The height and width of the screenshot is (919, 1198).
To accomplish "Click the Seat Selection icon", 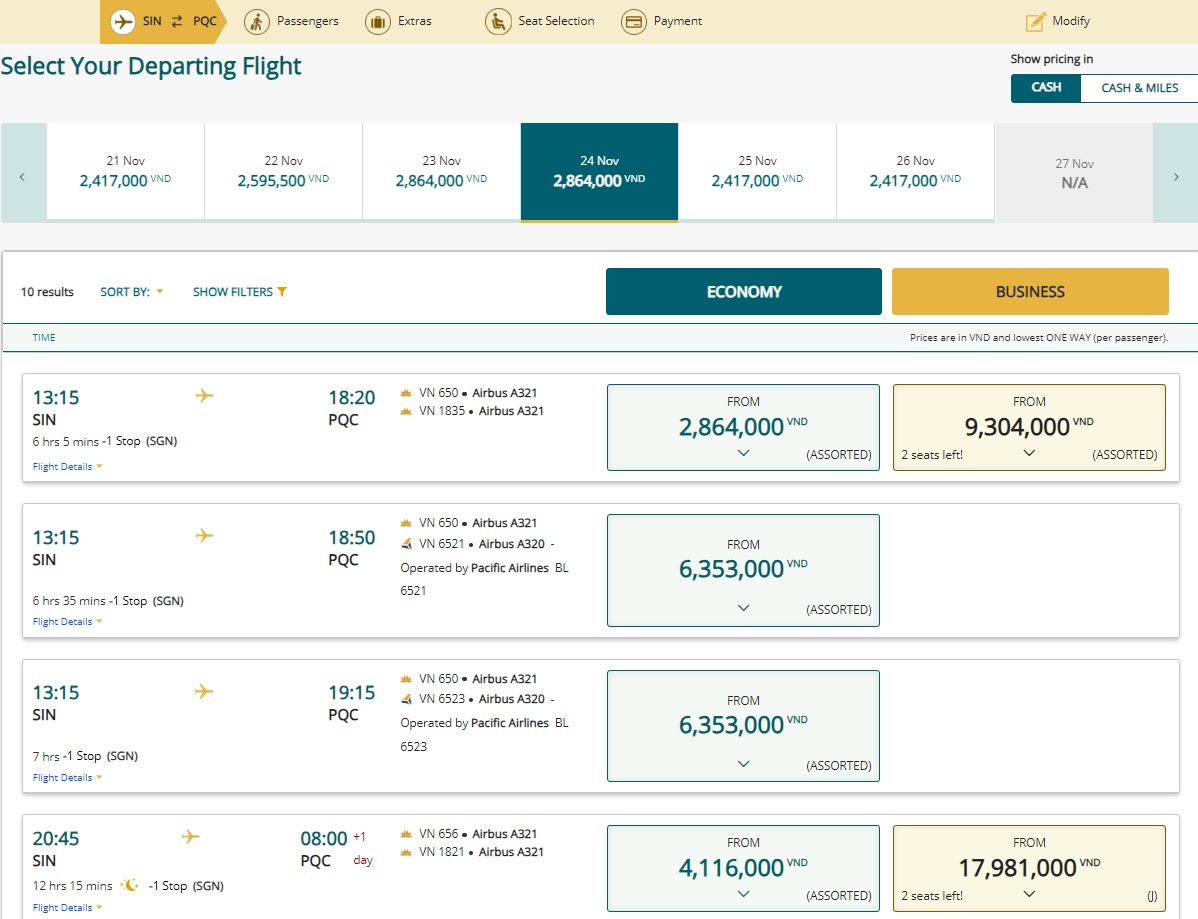I will click(x=497, y=21).
